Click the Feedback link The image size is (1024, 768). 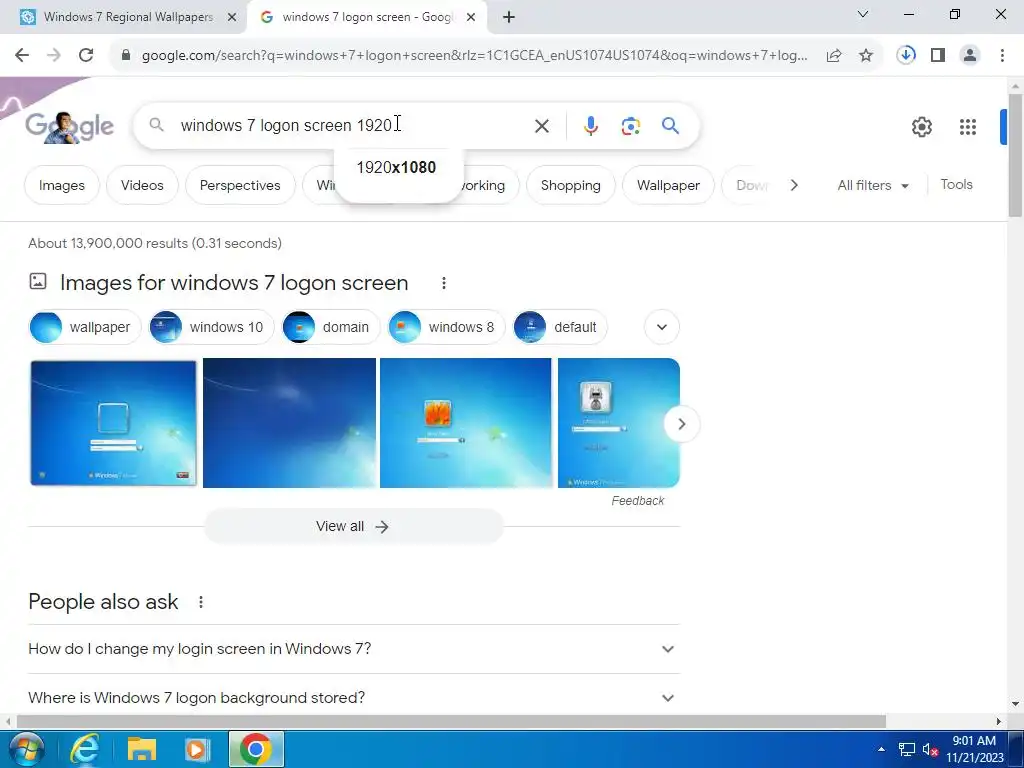pyautogui.click(x=637, y=501)
